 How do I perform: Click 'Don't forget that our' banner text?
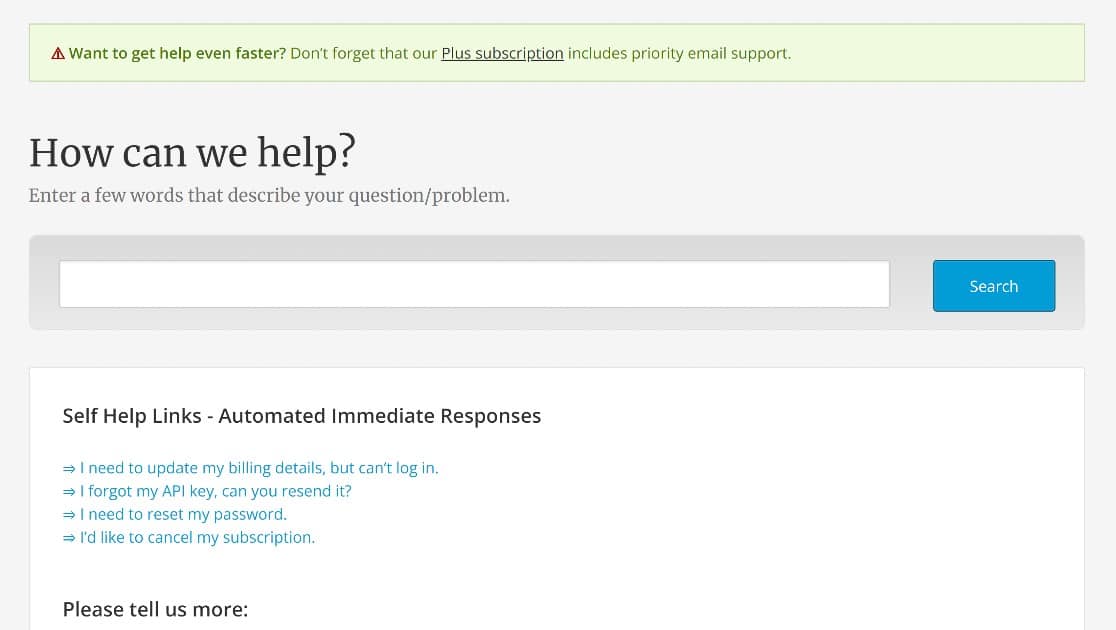tap(364, 53)
